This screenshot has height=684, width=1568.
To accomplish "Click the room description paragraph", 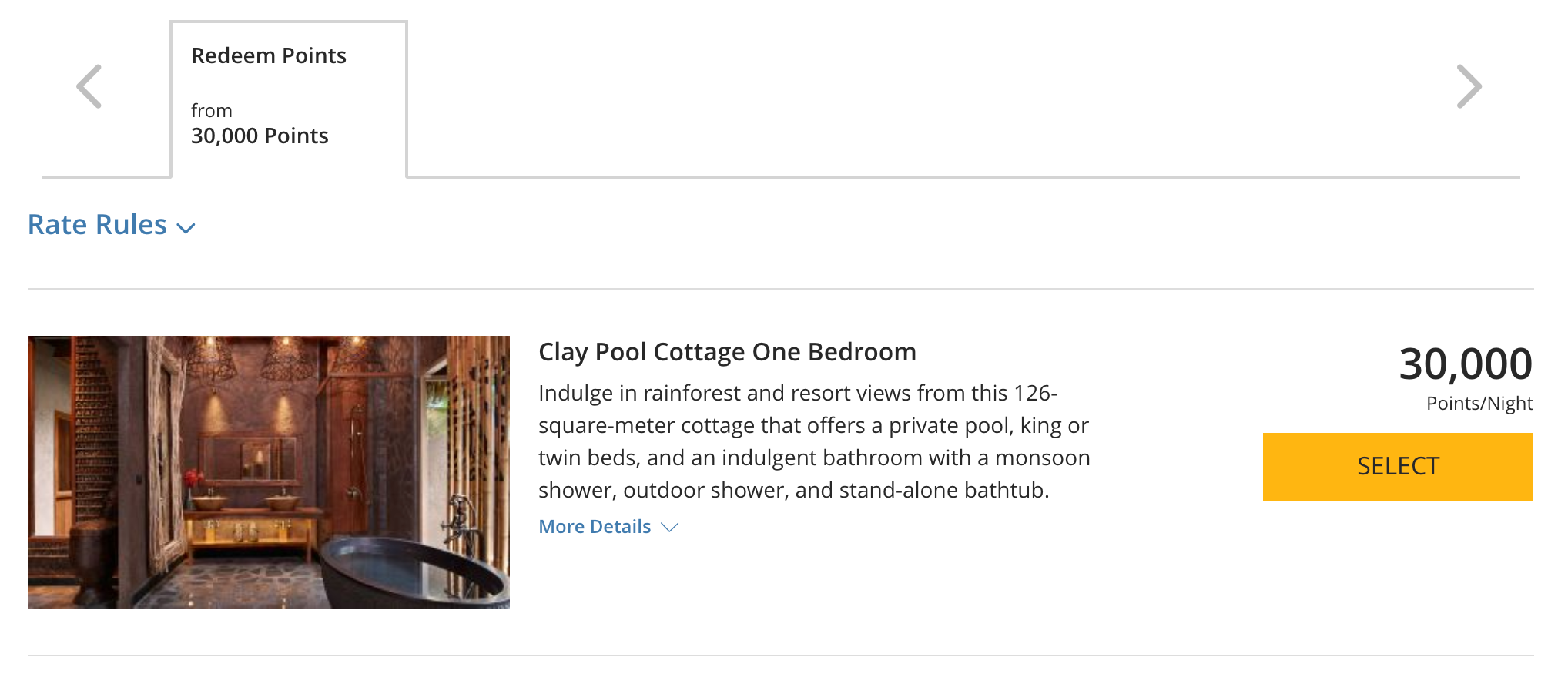I will click(814, 441).
